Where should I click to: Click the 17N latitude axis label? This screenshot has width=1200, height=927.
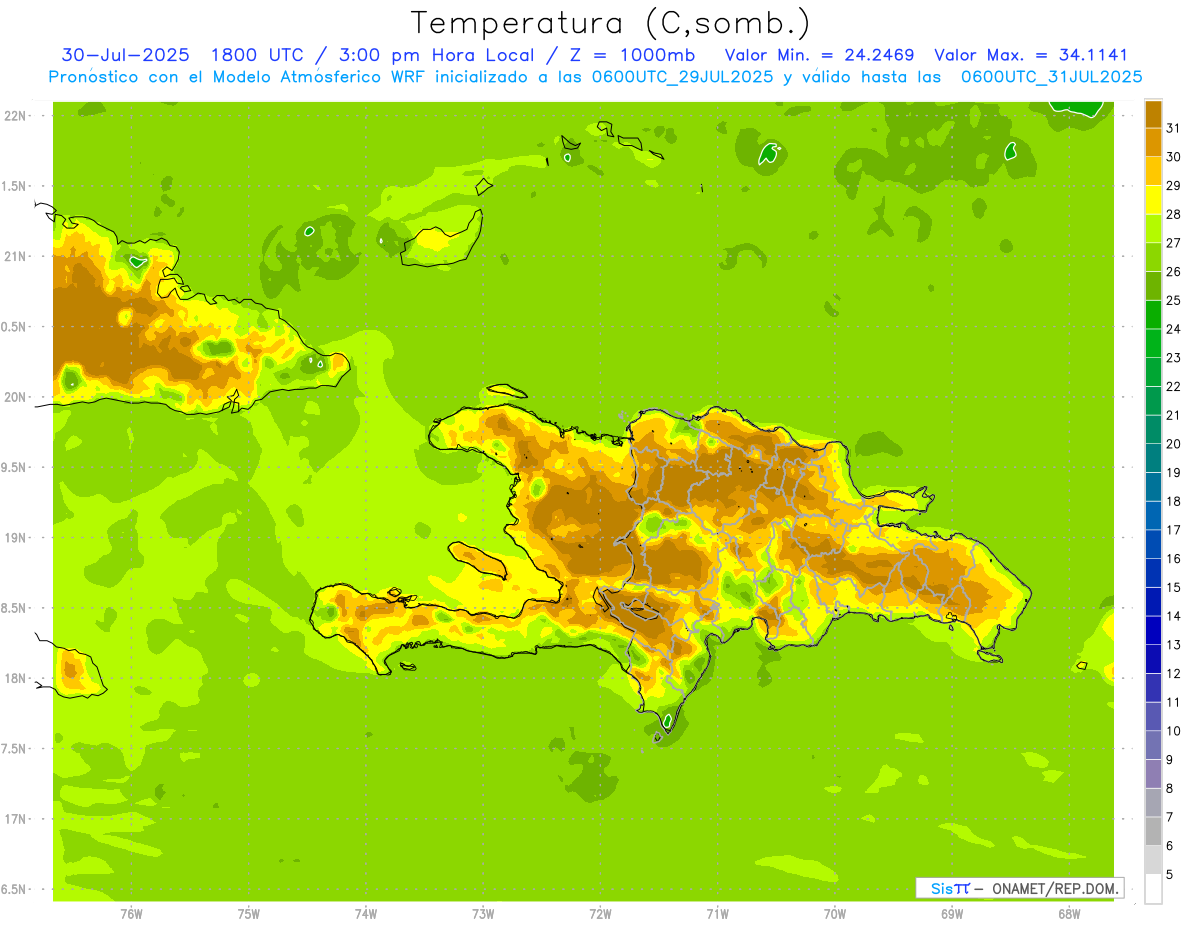click(x=15, y=819)
